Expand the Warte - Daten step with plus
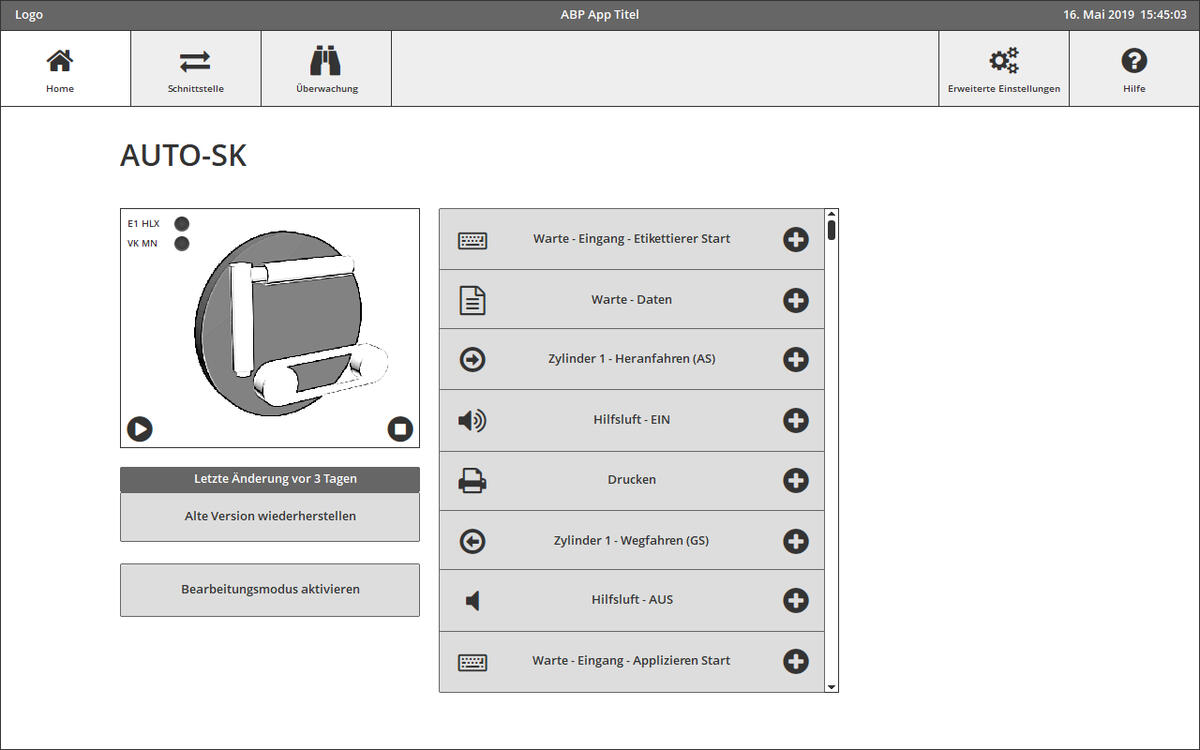 [x=796, y=300]
